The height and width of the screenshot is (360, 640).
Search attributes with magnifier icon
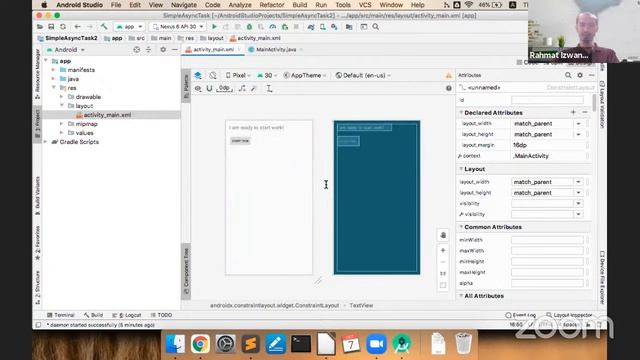point(568,75)
